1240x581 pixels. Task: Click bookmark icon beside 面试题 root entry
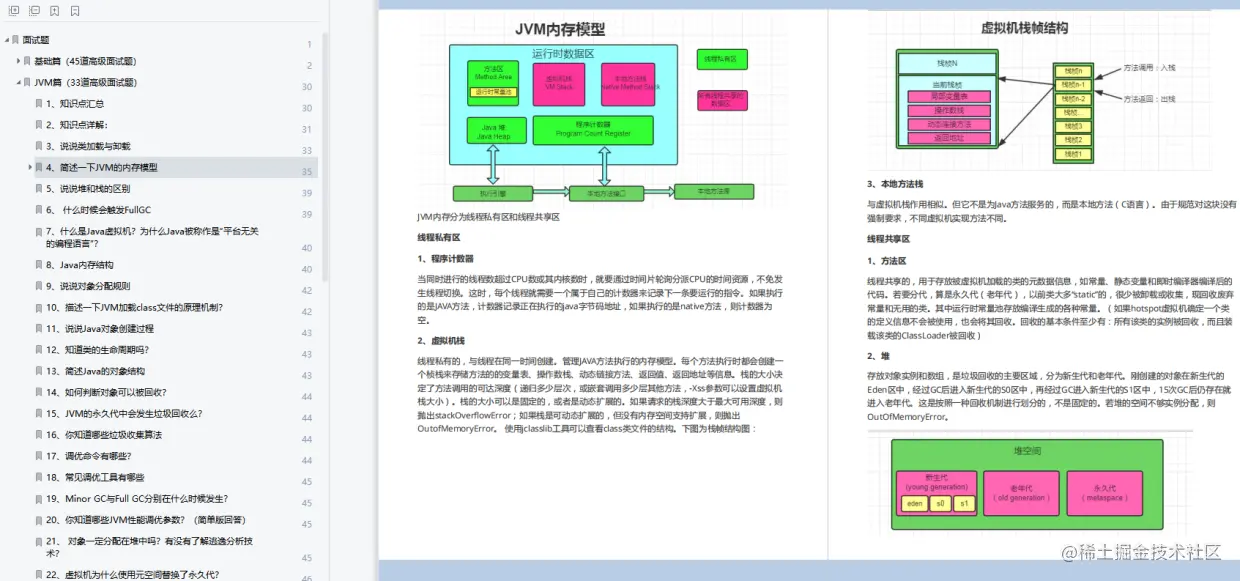coord(17,40)
